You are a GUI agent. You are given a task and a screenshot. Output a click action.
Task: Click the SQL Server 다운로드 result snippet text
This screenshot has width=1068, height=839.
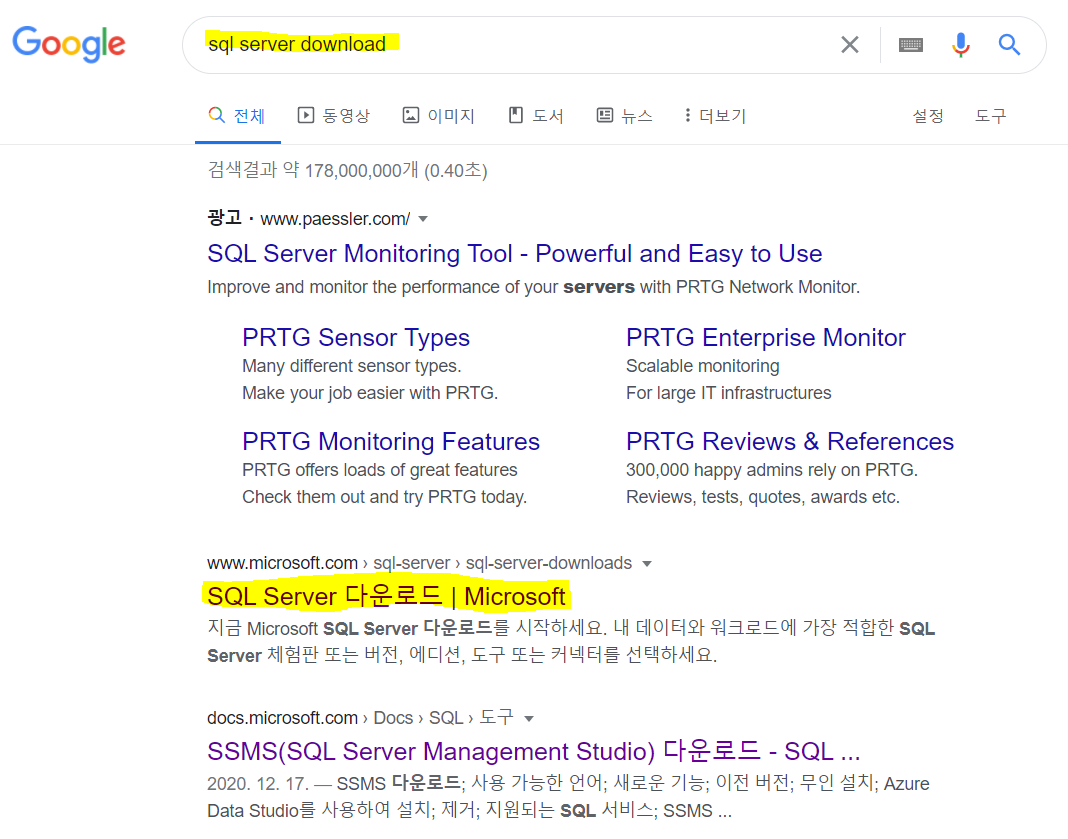(x=571, y=642)
